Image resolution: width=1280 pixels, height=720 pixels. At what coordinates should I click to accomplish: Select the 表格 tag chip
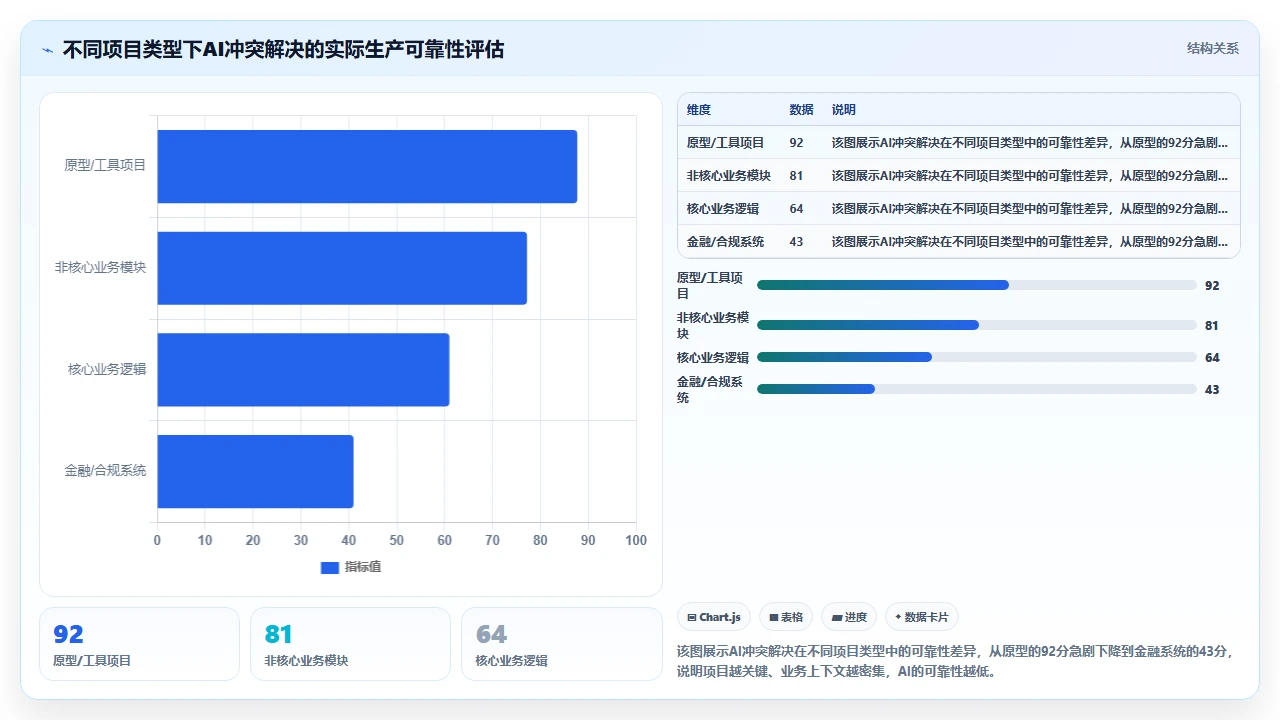[787, 617]
